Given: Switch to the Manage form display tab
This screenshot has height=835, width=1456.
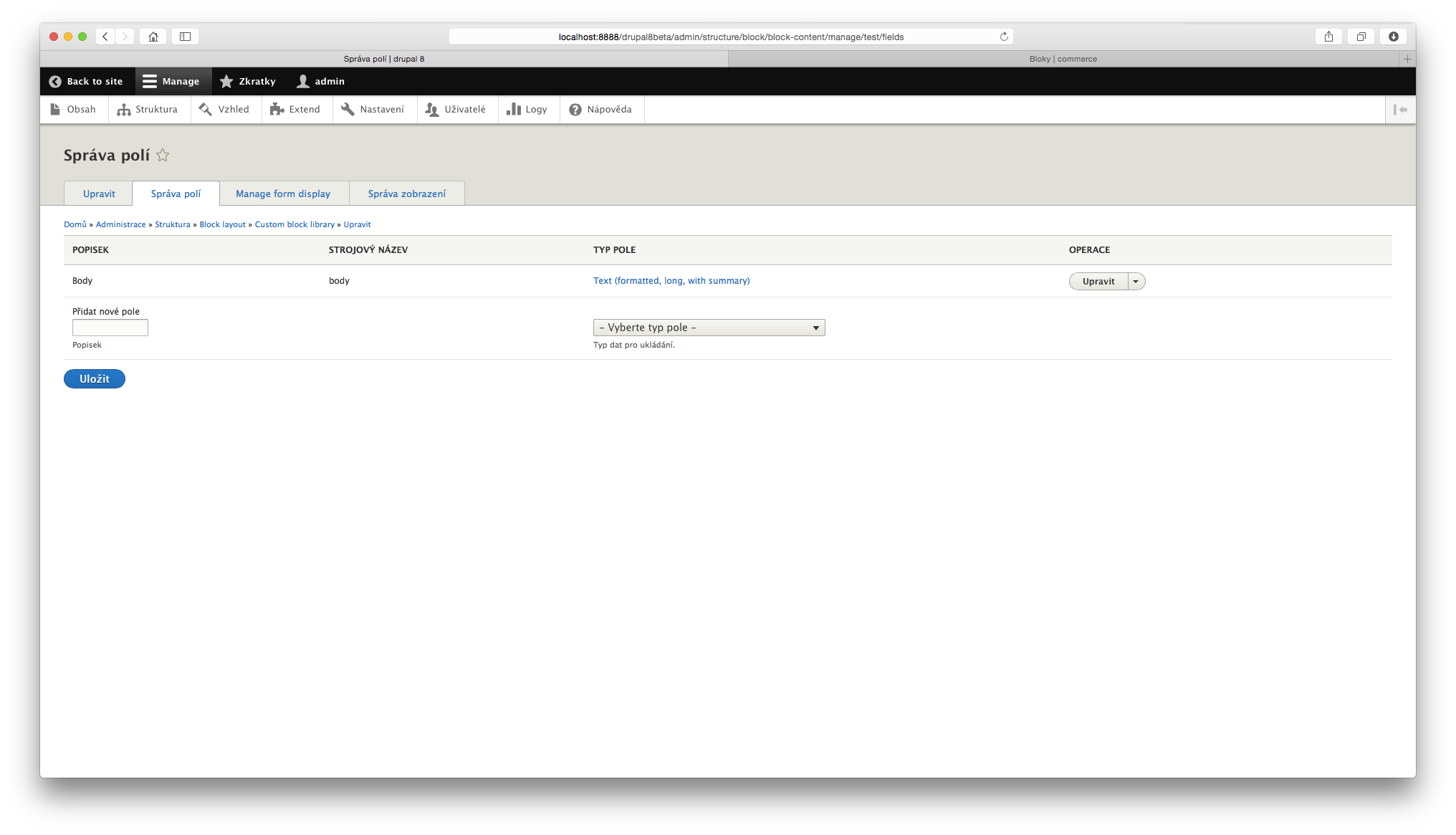Looking at the screenshot, I should point(283,193).
